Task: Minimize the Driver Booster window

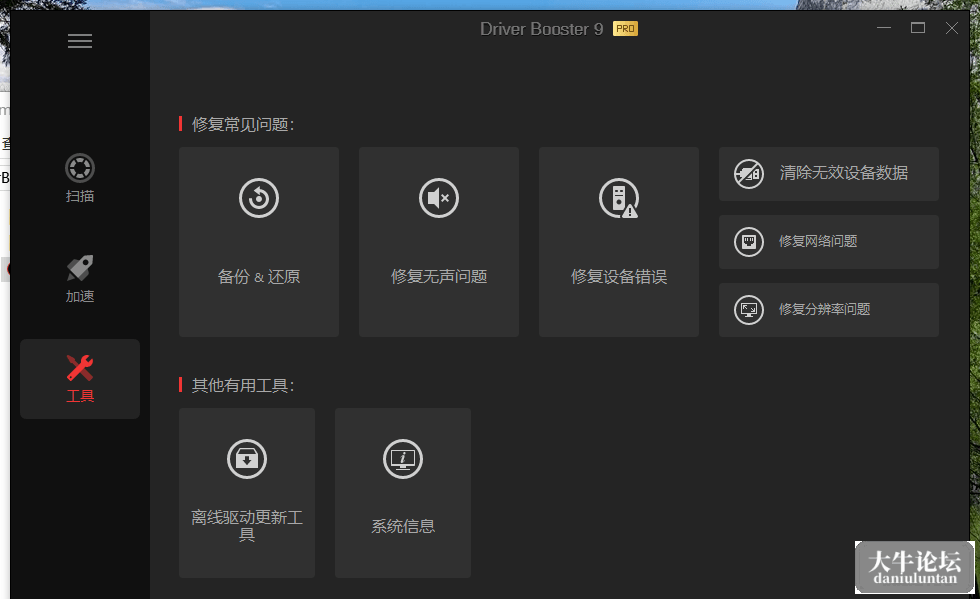Action: point(884,28)
